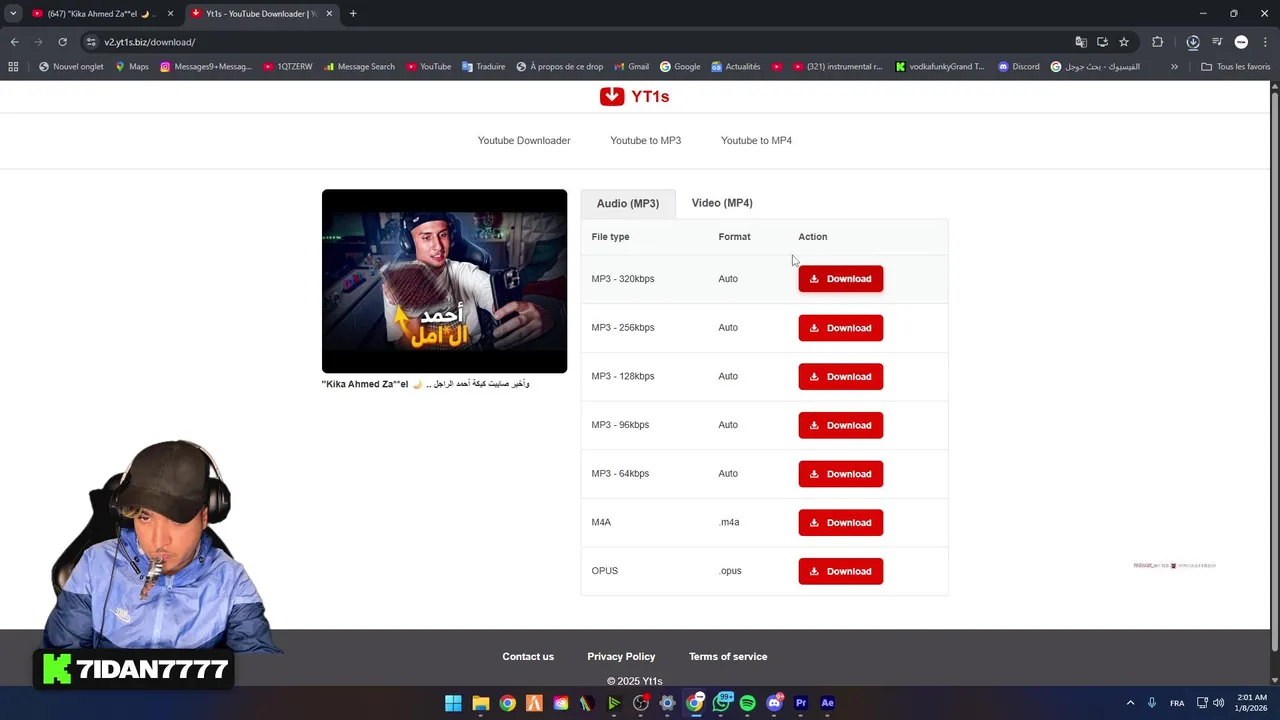Download the MP3 96kbps file
The height and width of the screenshot is (720, 1280).
[x=841, y=425]
